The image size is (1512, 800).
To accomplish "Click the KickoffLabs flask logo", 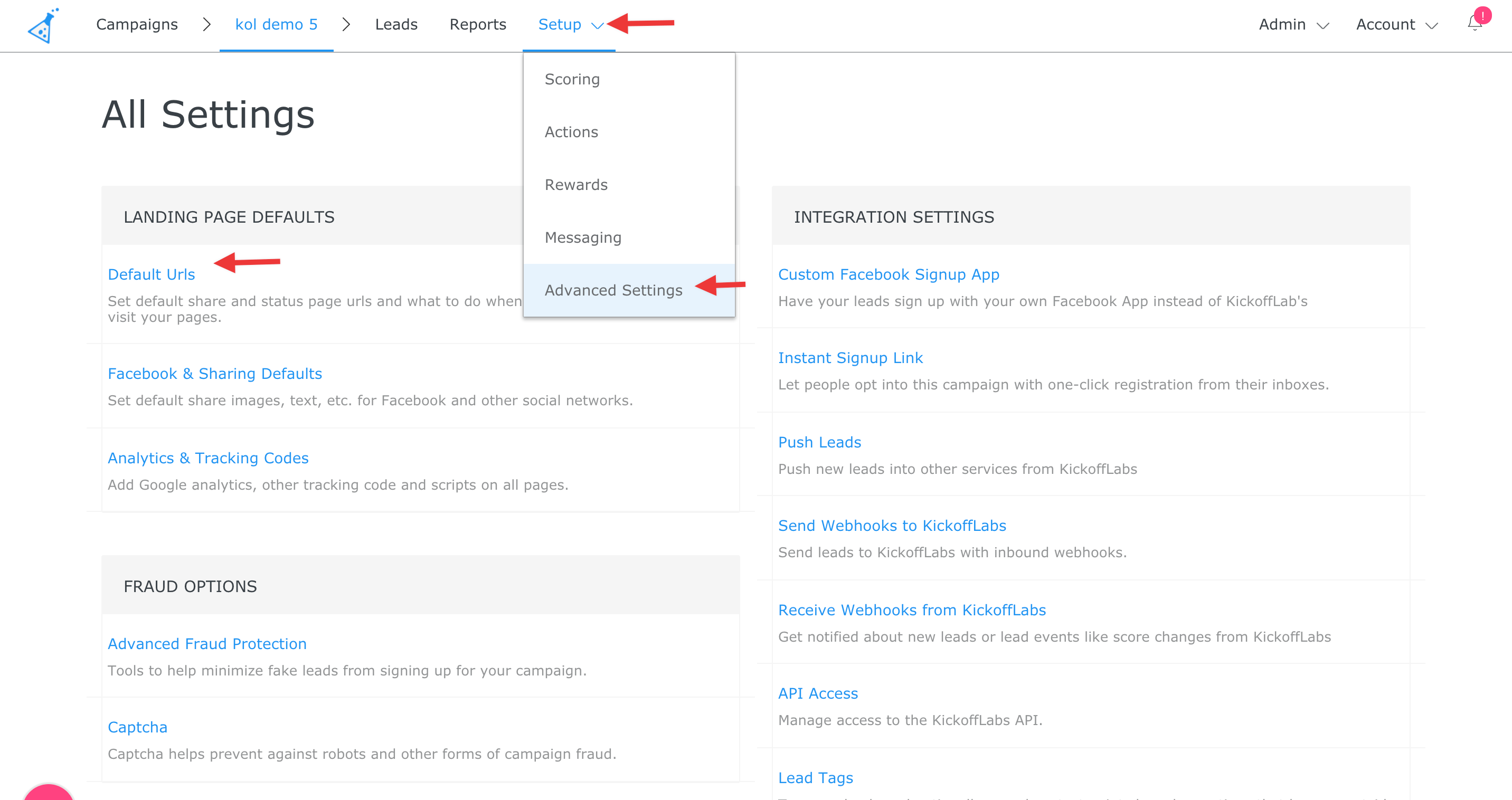I will tap(43, 26).
